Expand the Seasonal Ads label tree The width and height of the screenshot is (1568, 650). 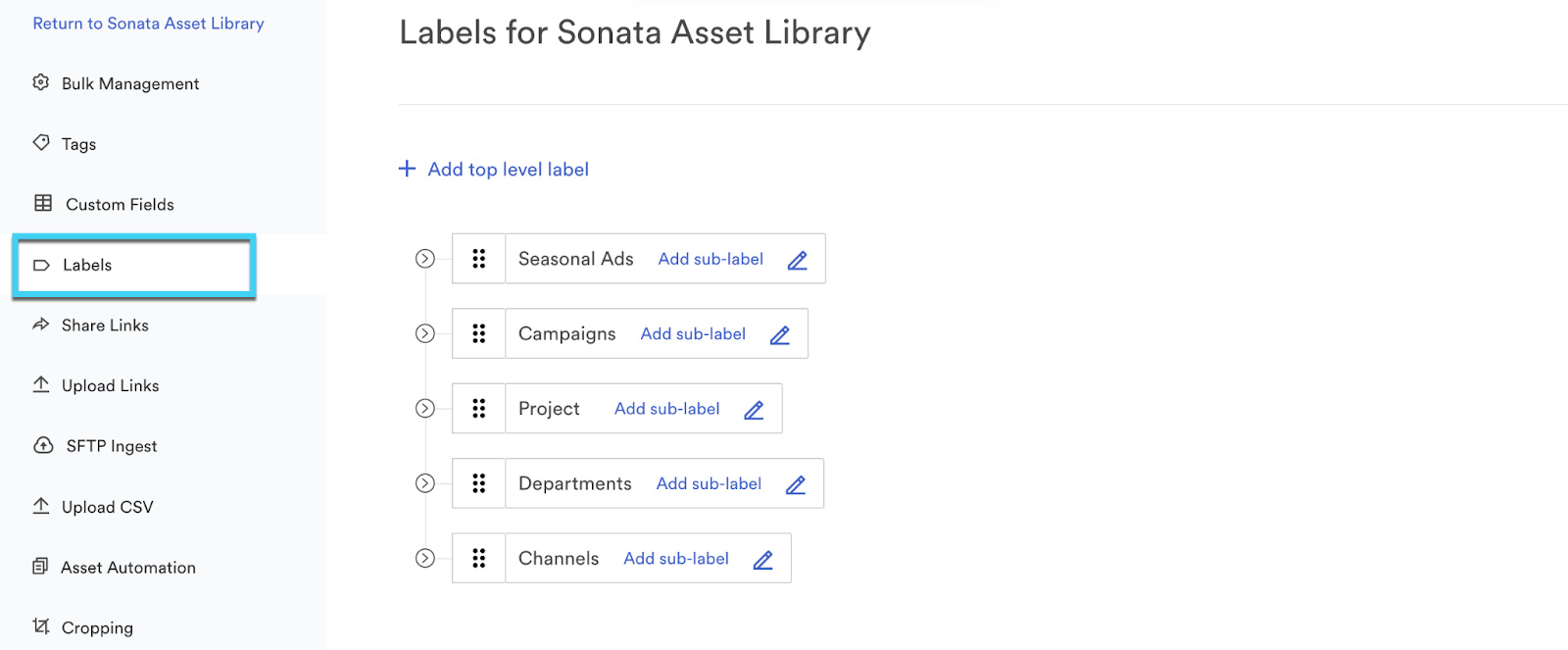pos(425,259)
